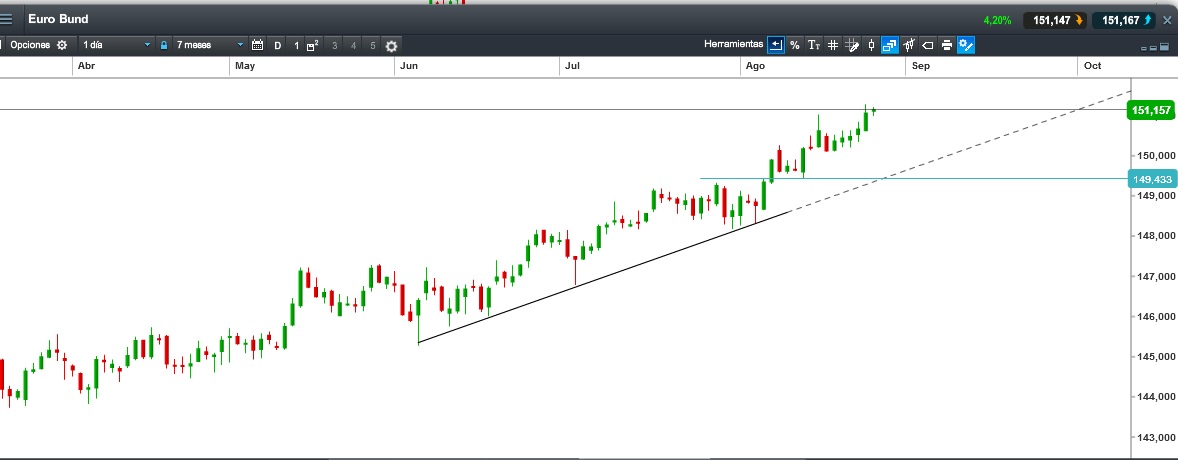Click the 147,000 price axis label
Screen dimensions: 1178x460
point(1155,277)
